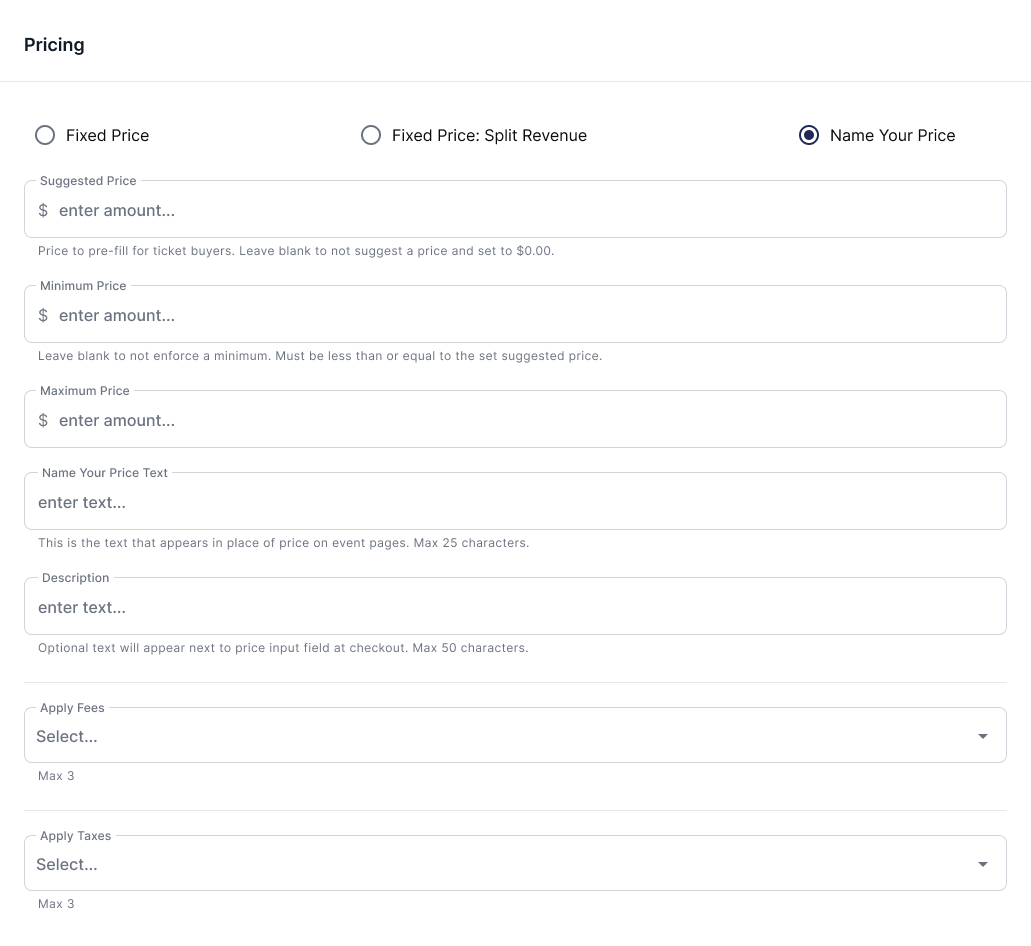Expand the Apply Taxes dropdown arrow
The height and width of the screenshot is (946, 1031).
[x=982, y=864]
